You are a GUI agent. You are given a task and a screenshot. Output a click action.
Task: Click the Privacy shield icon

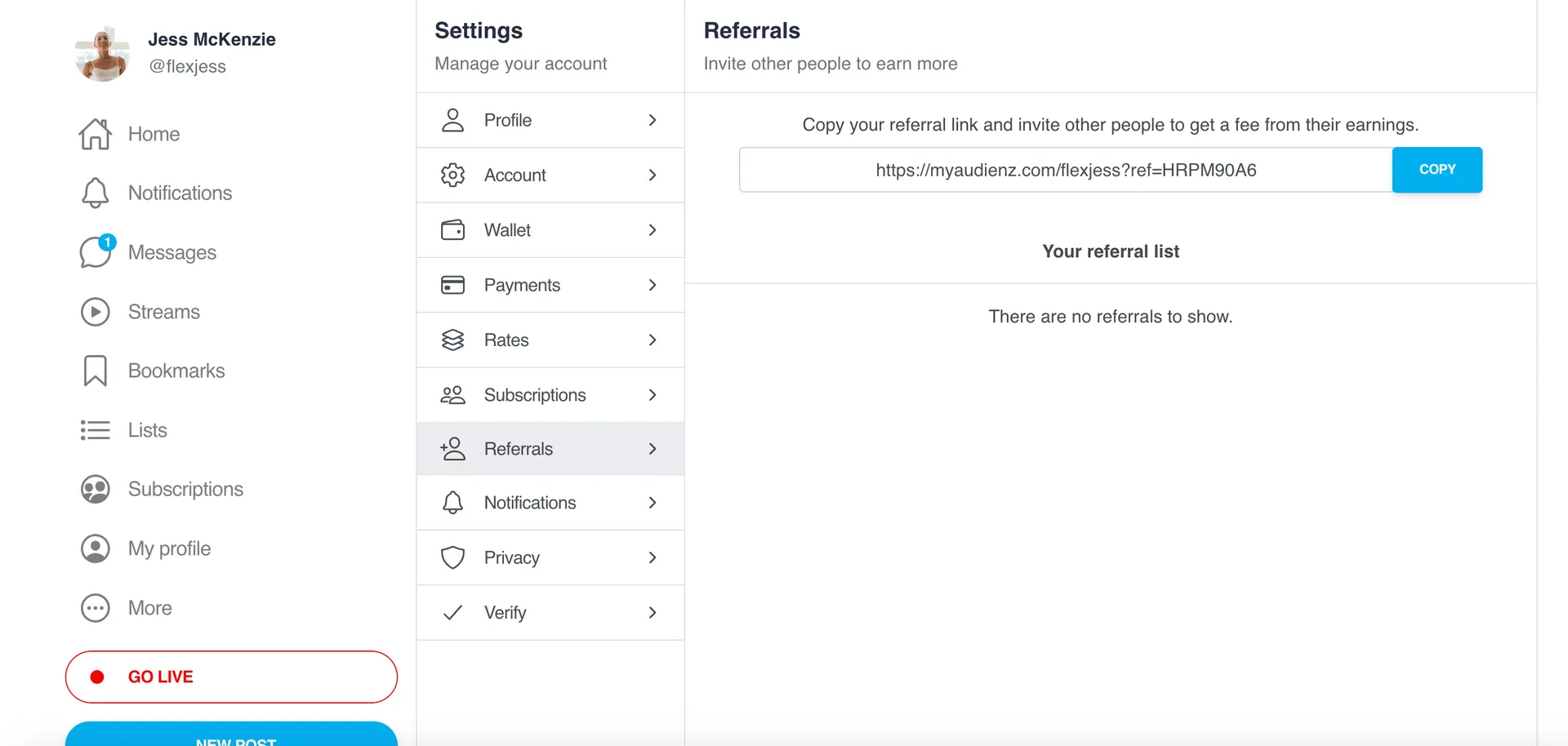point(452,557)
